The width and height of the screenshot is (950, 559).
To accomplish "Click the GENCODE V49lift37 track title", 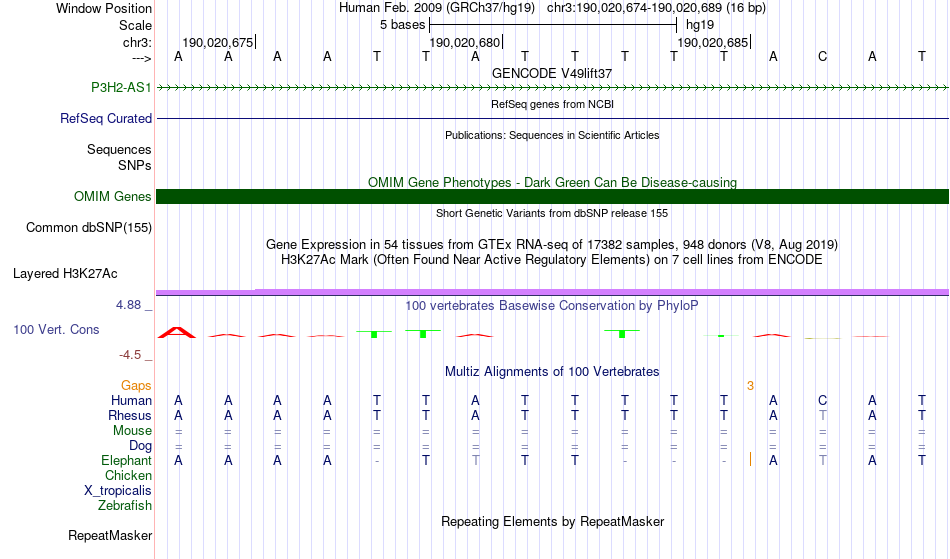I will coord(552,73).
